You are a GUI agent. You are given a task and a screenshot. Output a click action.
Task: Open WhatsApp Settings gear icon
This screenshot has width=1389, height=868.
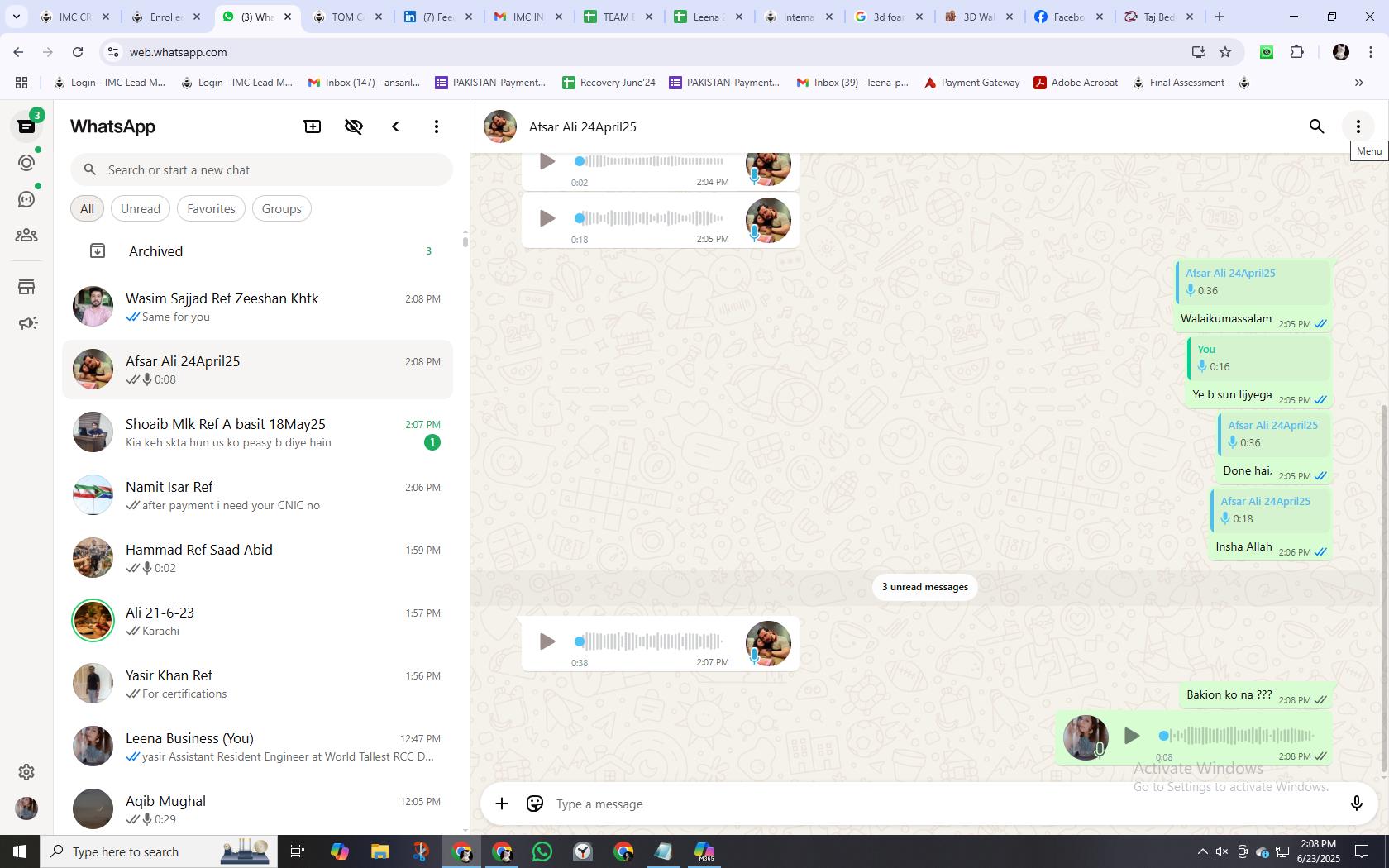point(26,772)
